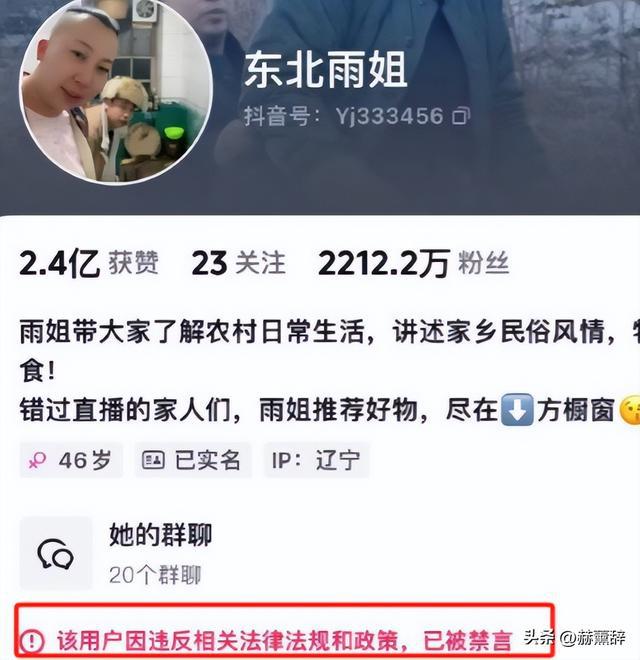
Task: Tap the red warning exclamation icon
Action: point(32,641)
